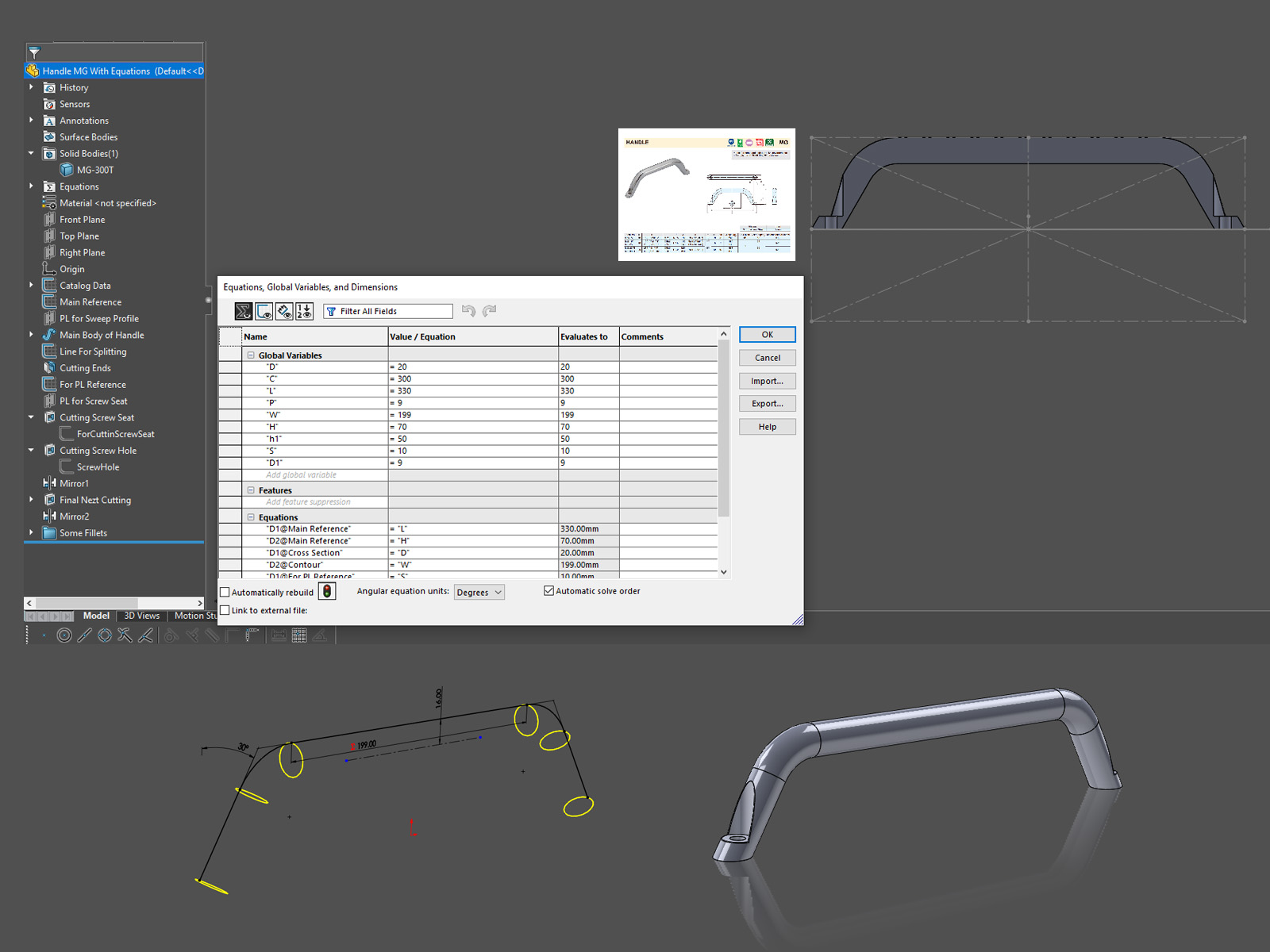Enable Automatically rebuild checkbox
This screenshot has height=952, width=1270.
[x=225, y=593]
